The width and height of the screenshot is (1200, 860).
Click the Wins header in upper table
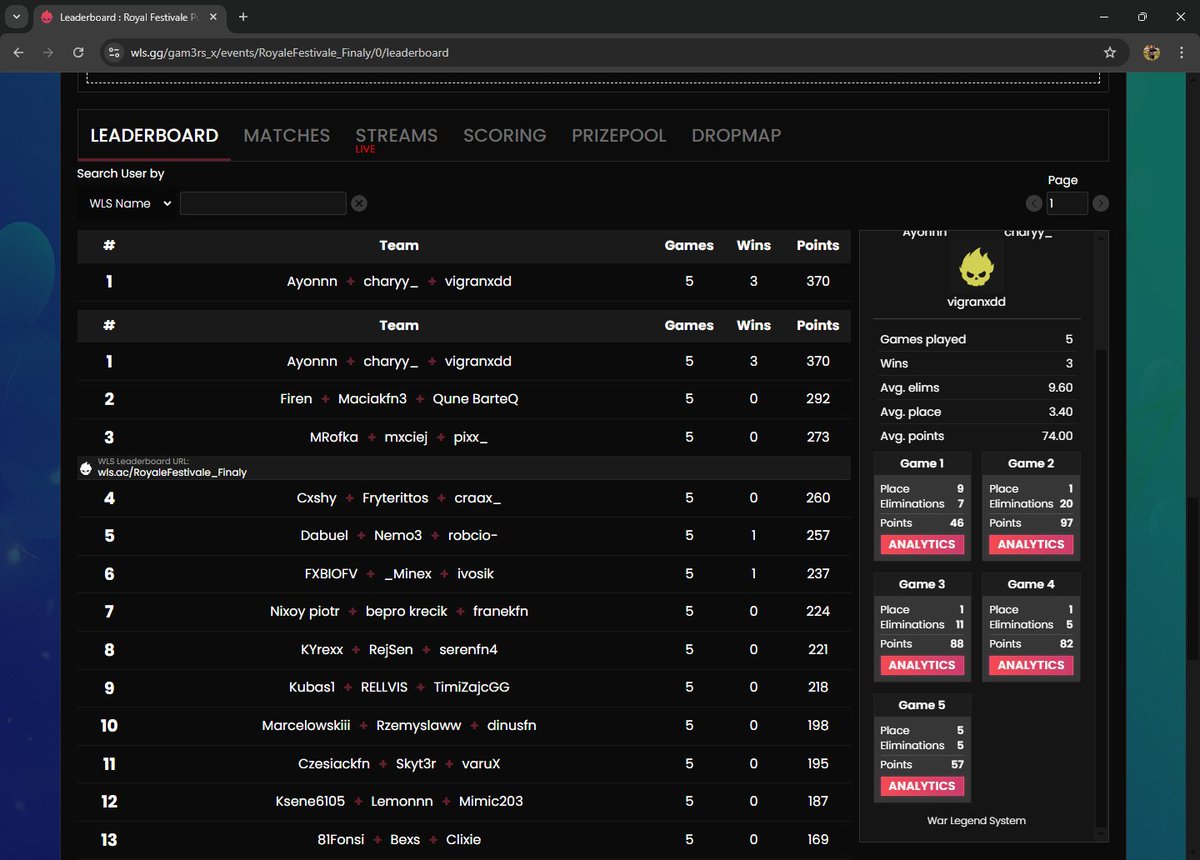pyautogui.click(x=754, y=245)
